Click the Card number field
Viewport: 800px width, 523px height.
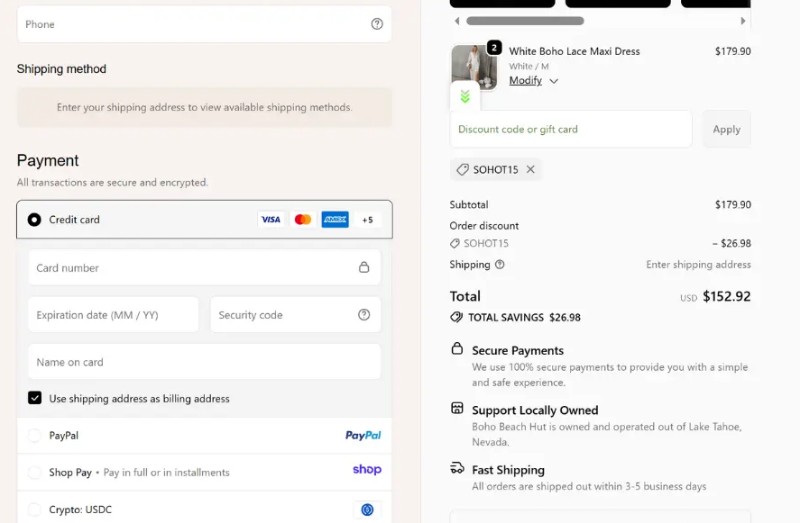tap(204, 267)
